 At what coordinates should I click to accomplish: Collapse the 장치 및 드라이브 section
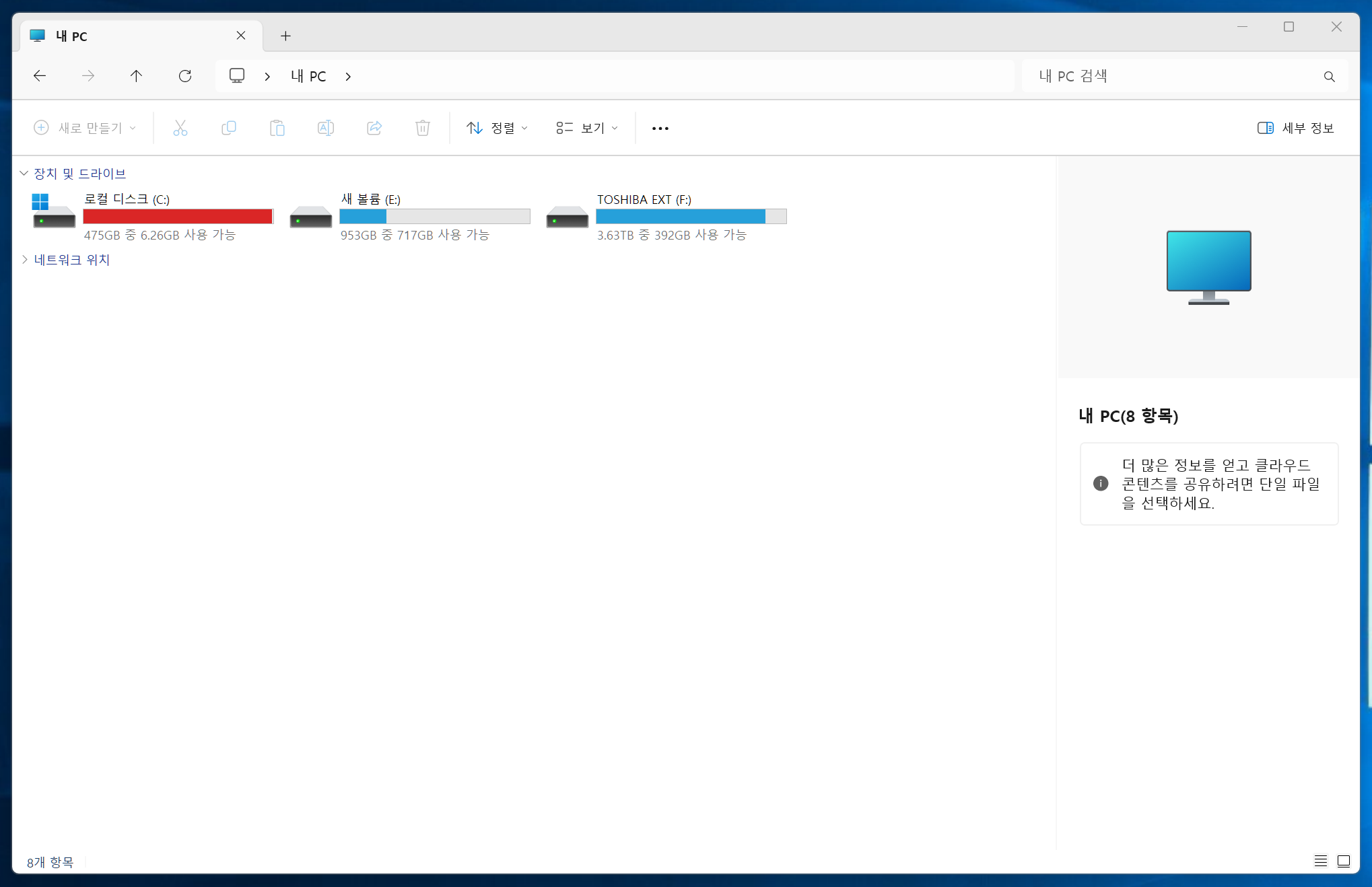click(x=24, y=174)
